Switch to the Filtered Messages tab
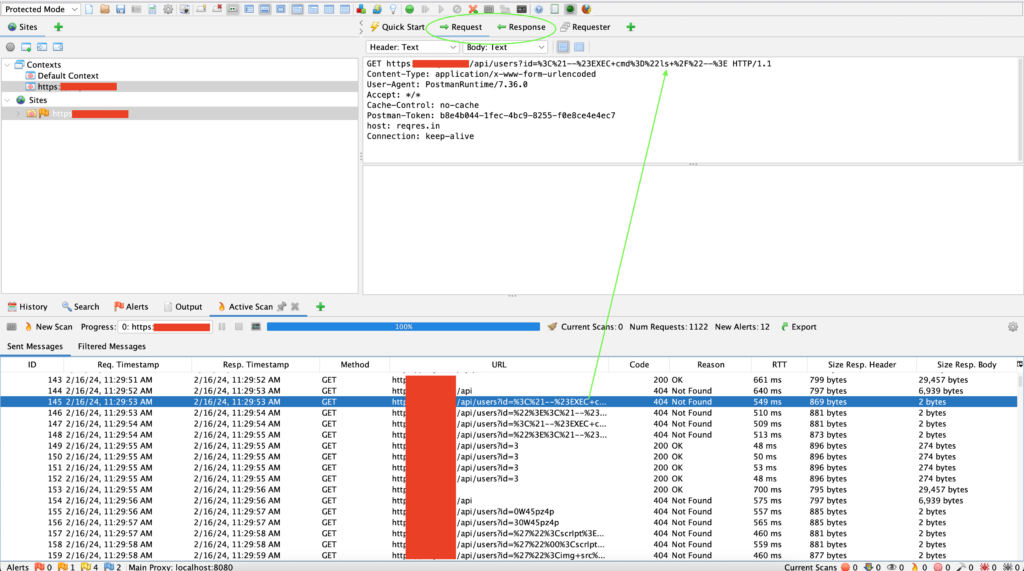Image resolution: width=1024 pixels, height=571 pixels. coord(112,346)
